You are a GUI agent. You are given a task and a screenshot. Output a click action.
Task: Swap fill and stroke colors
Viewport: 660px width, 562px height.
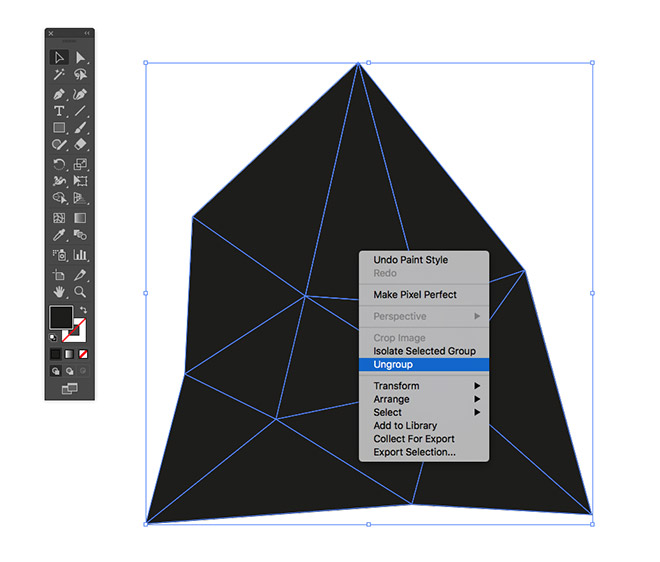83,310
